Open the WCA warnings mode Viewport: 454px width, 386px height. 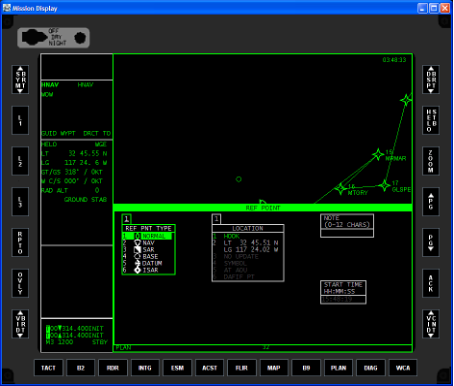[403, 368]
